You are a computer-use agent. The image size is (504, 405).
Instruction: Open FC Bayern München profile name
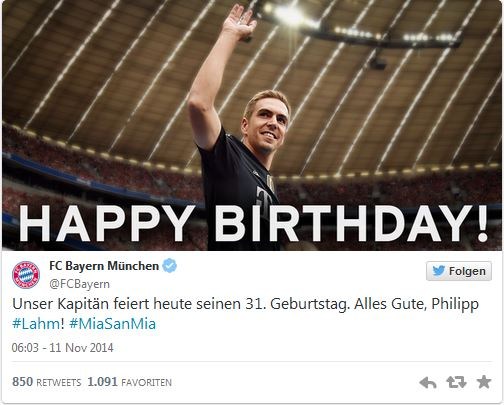(104, 266)
